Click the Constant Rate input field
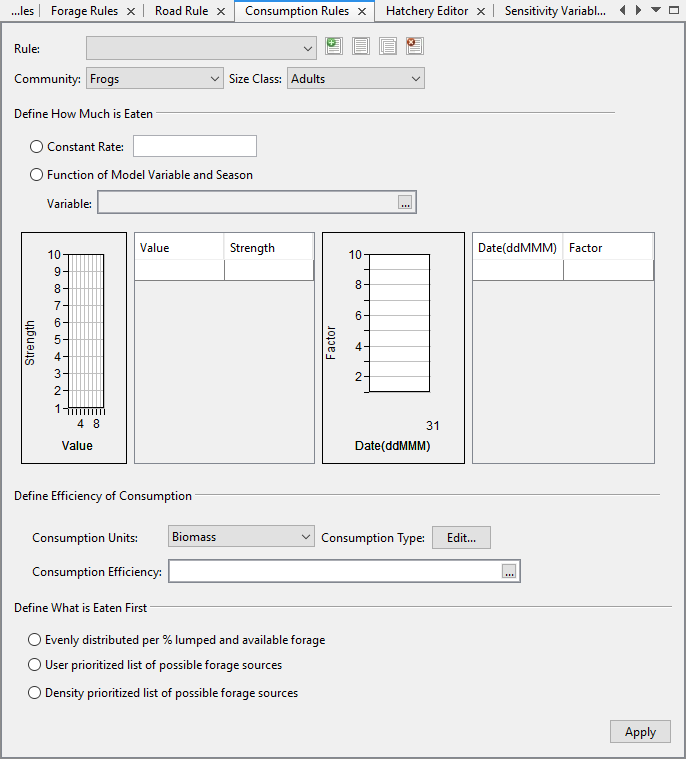 (195, 147)
